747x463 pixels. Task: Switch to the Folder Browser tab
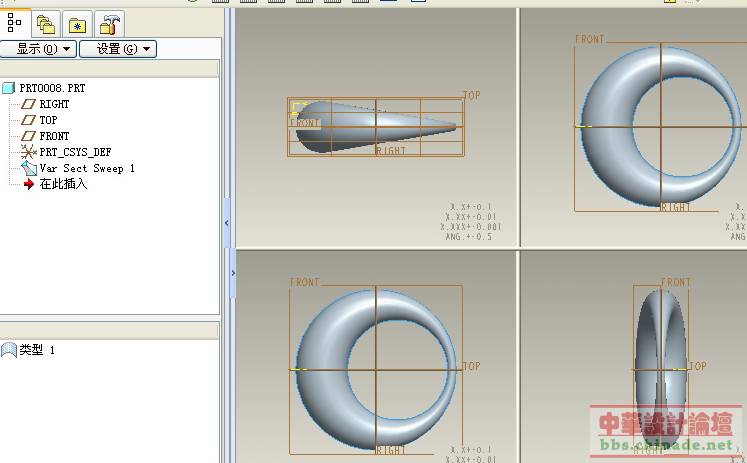pyautogui.click(x=46, y=24)
